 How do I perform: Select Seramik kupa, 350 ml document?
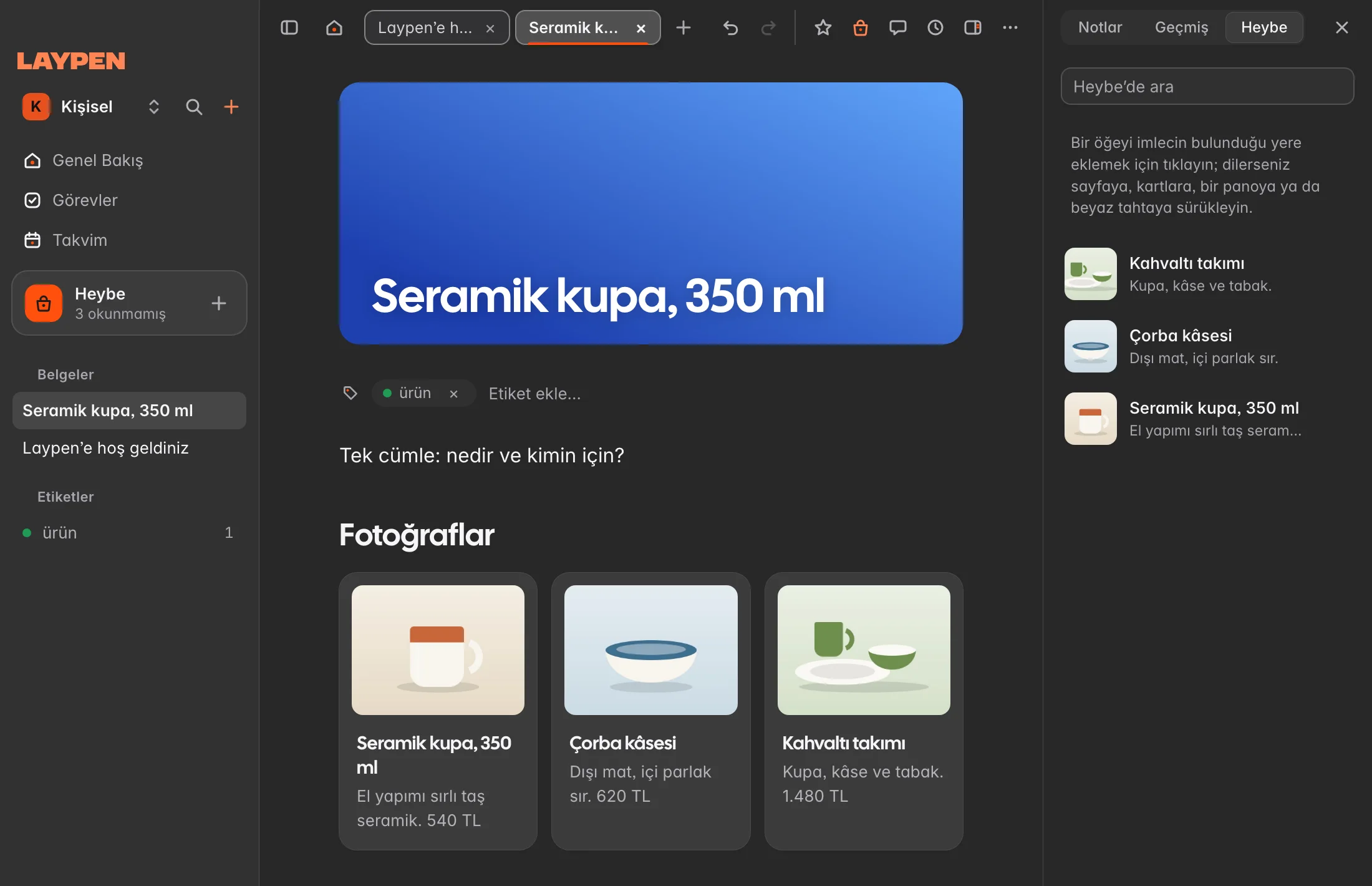pyautogui.click(x=129, y=411)
